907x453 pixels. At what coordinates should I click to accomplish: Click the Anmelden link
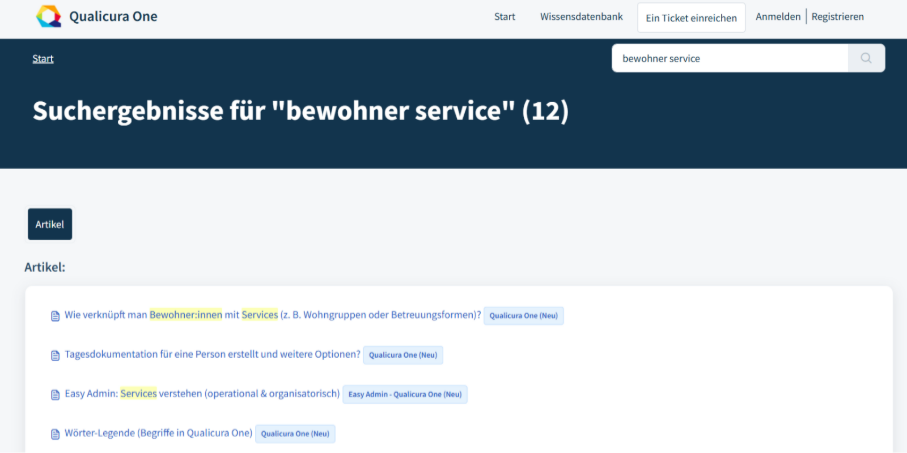pos(778,17)
